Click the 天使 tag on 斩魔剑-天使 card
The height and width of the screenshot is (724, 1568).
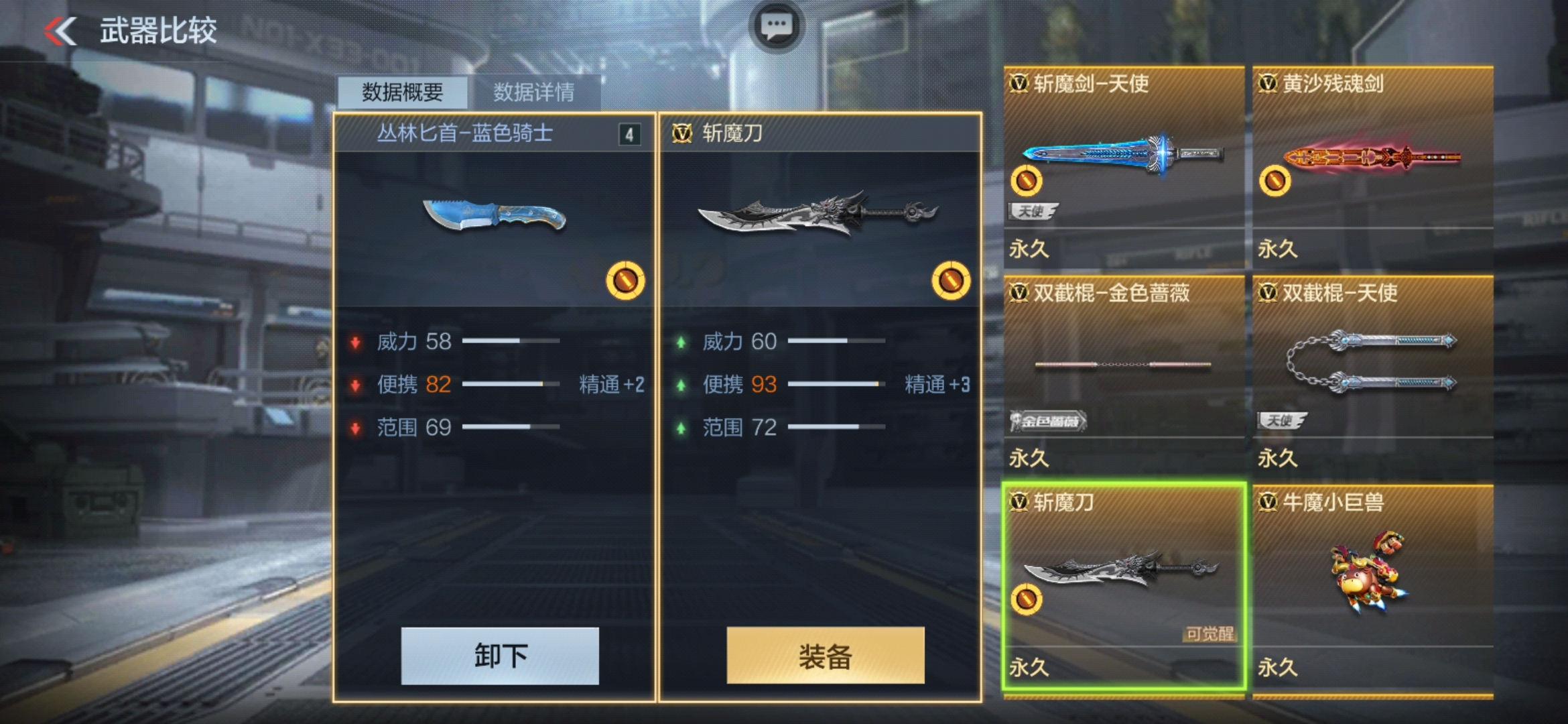(x=1033, y=211)
